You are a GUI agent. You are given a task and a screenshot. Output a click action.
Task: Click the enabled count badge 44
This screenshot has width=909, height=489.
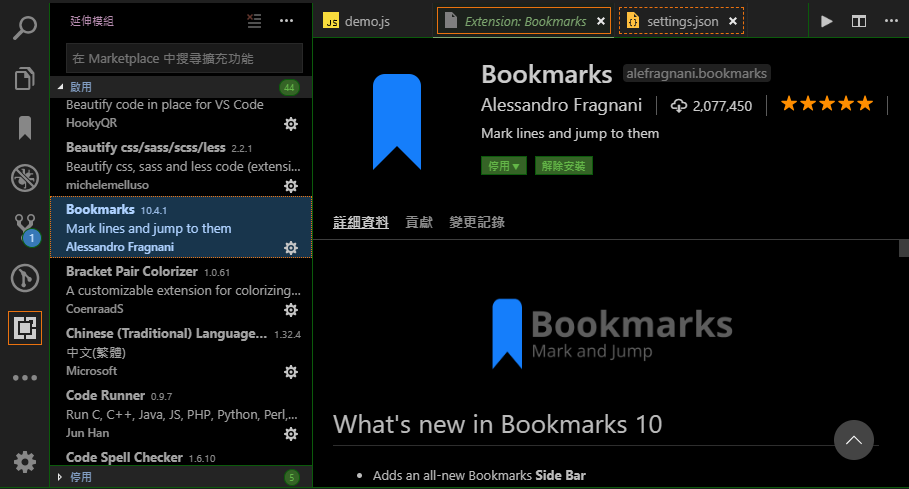click(289, 87)
